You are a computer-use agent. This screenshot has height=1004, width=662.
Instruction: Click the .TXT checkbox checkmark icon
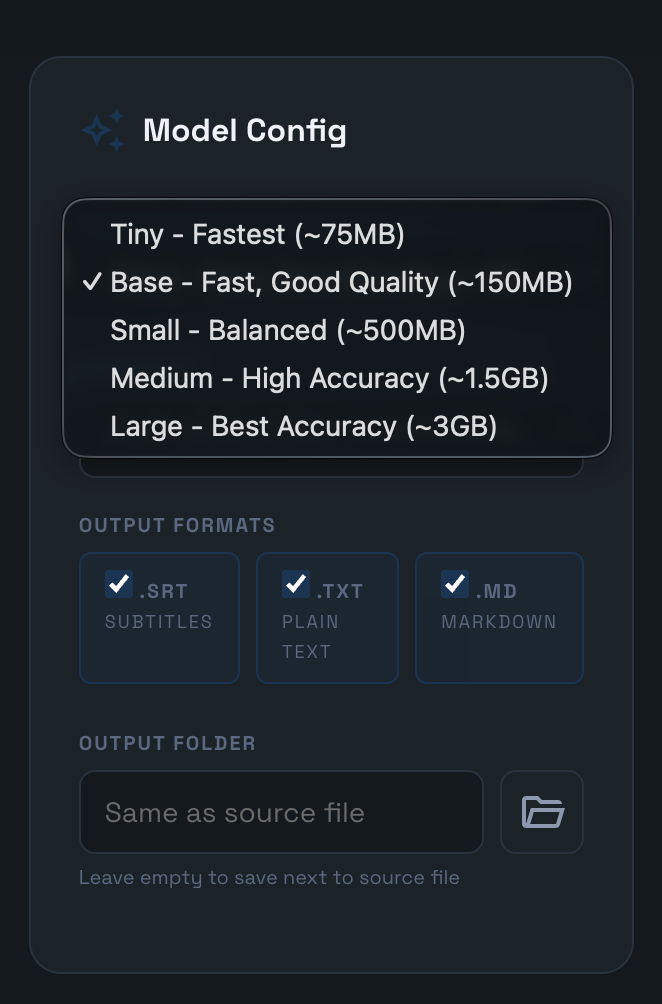(296, 582)
